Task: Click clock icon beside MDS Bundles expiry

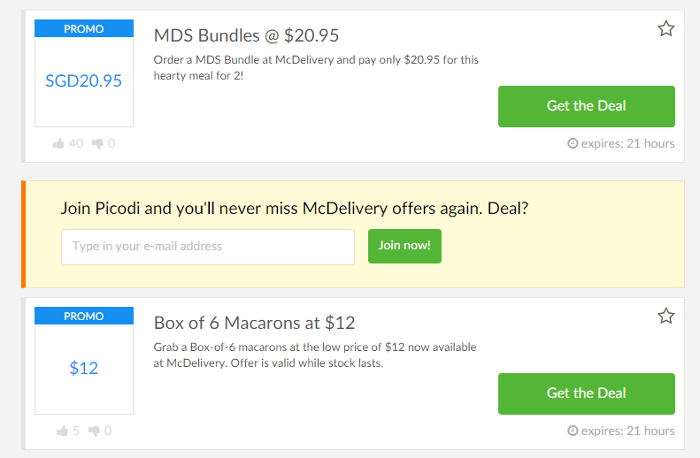Action: click(572, 144)
